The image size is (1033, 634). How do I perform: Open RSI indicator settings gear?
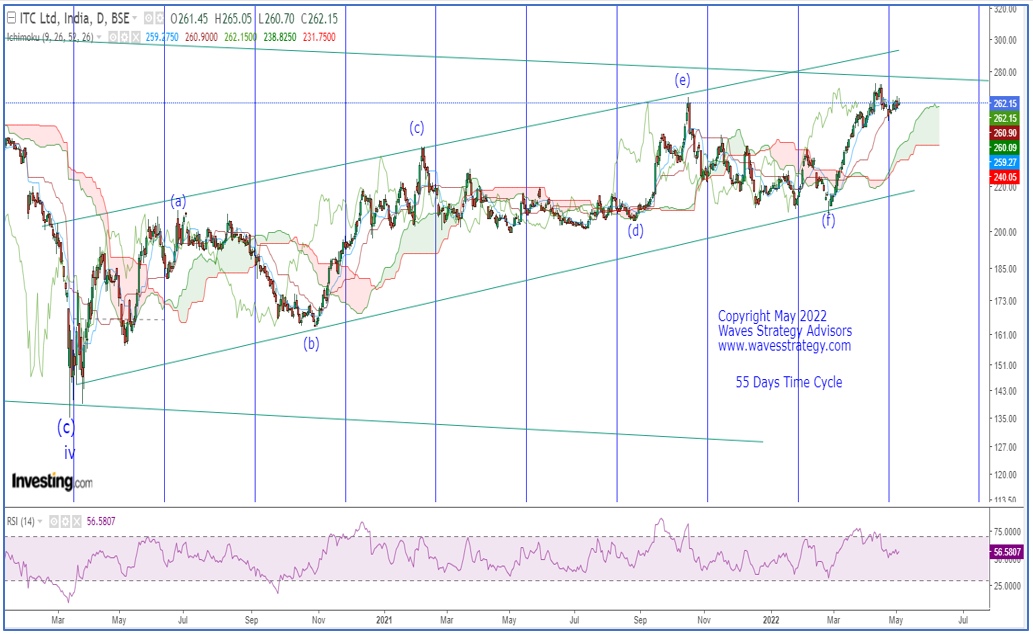tap(65, 521)
